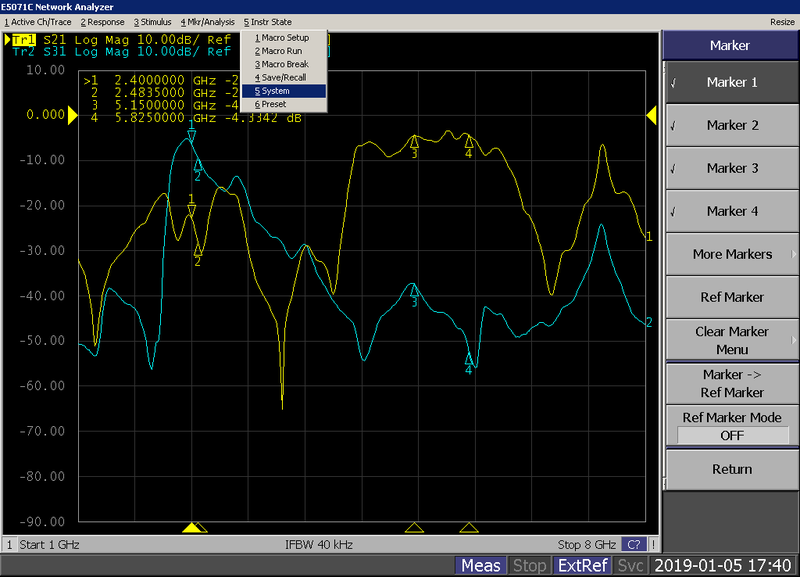Click the marker 3 triangle on the yellow trace
Image resolution: width=800 pixels, height=577 pixels.
coord(413,140)
